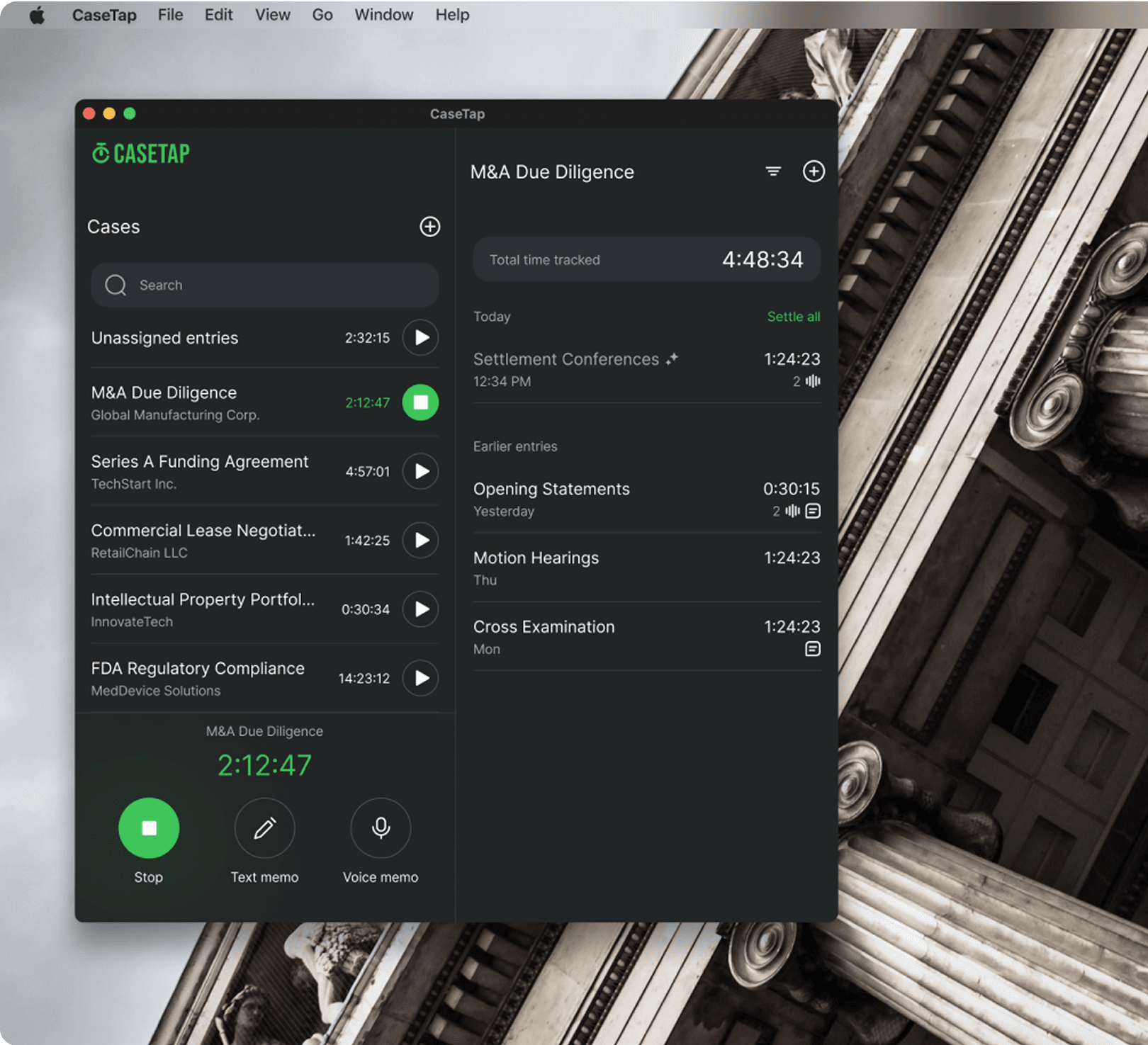Open the Apple menu
This screenshot has height=1045, width=1148.
coord(37,15)
